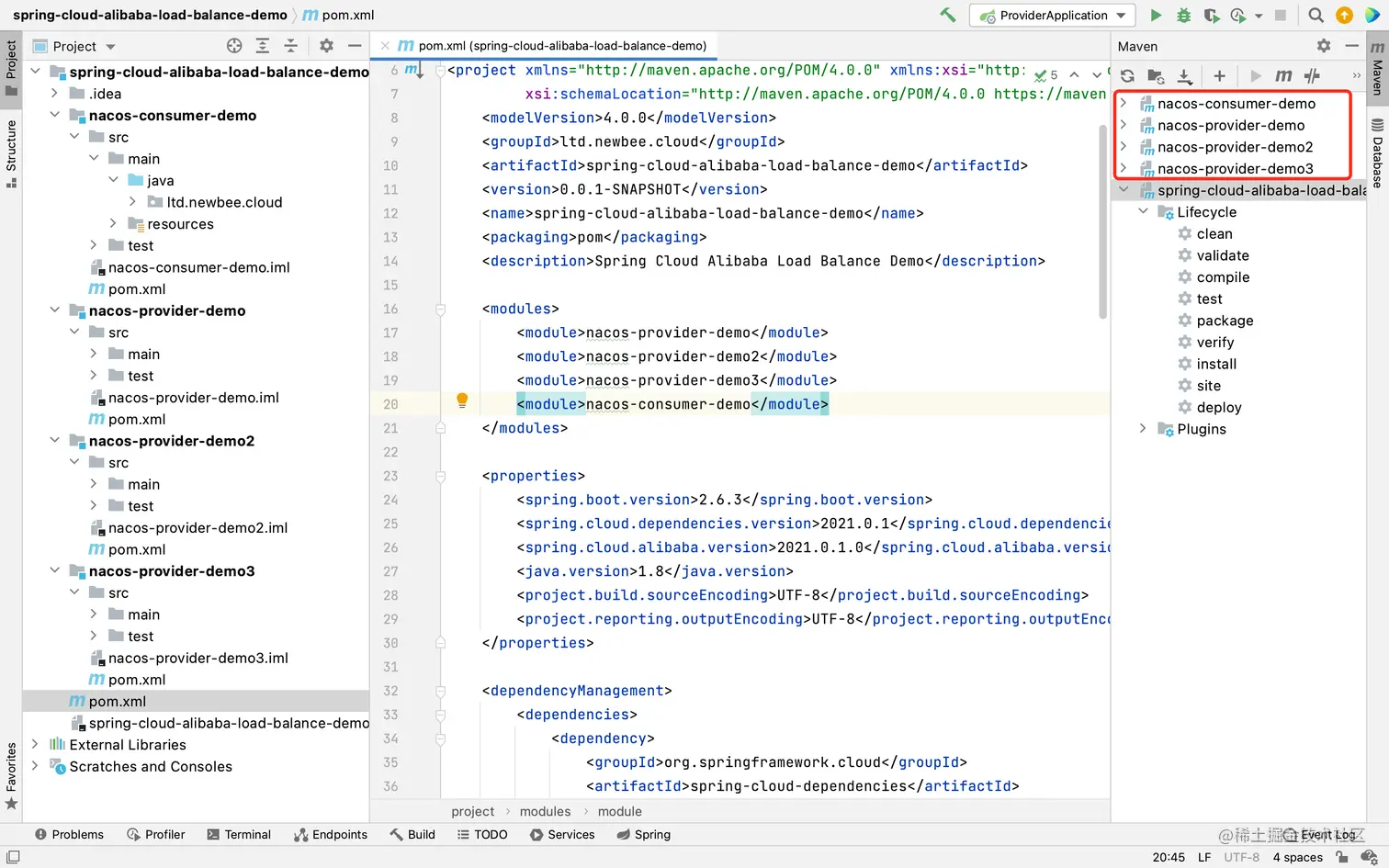Click the Profile run icon
The width and height of the screenshot is (1389, 868).
coord(1238,15)
